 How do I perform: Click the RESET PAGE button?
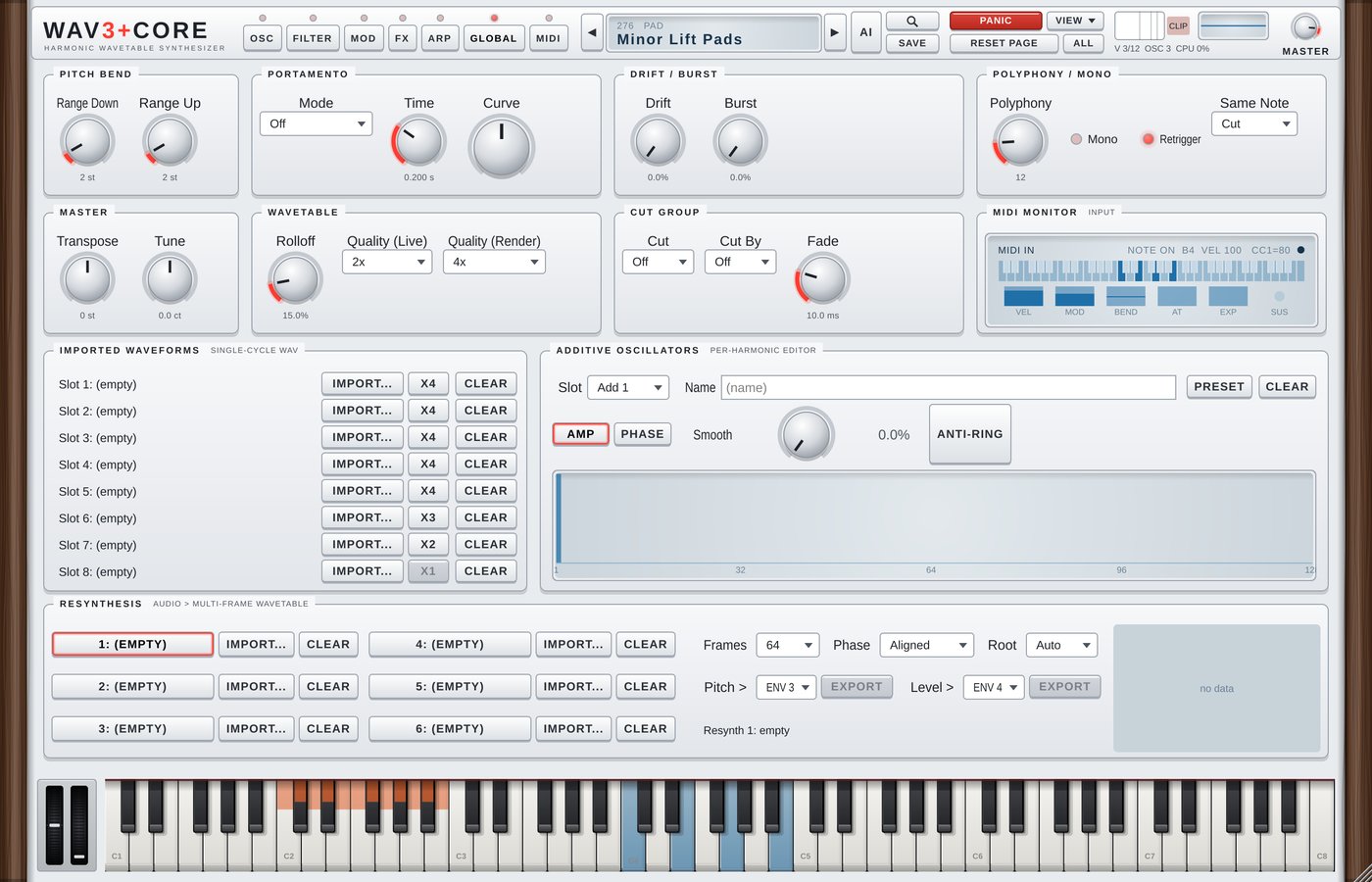pos(1004,43)
